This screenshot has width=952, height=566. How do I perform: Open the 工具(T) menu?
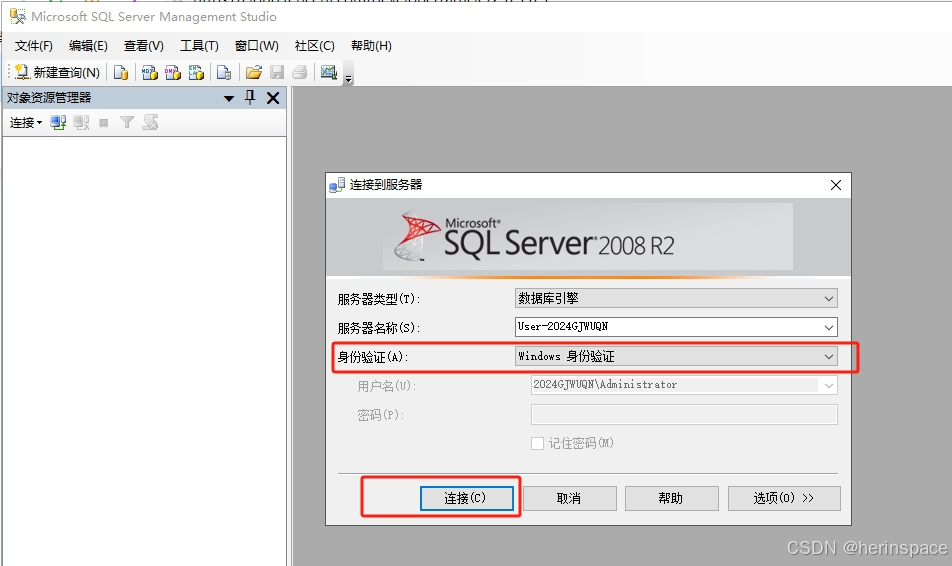pyautogui.click(x=199, y=46)
